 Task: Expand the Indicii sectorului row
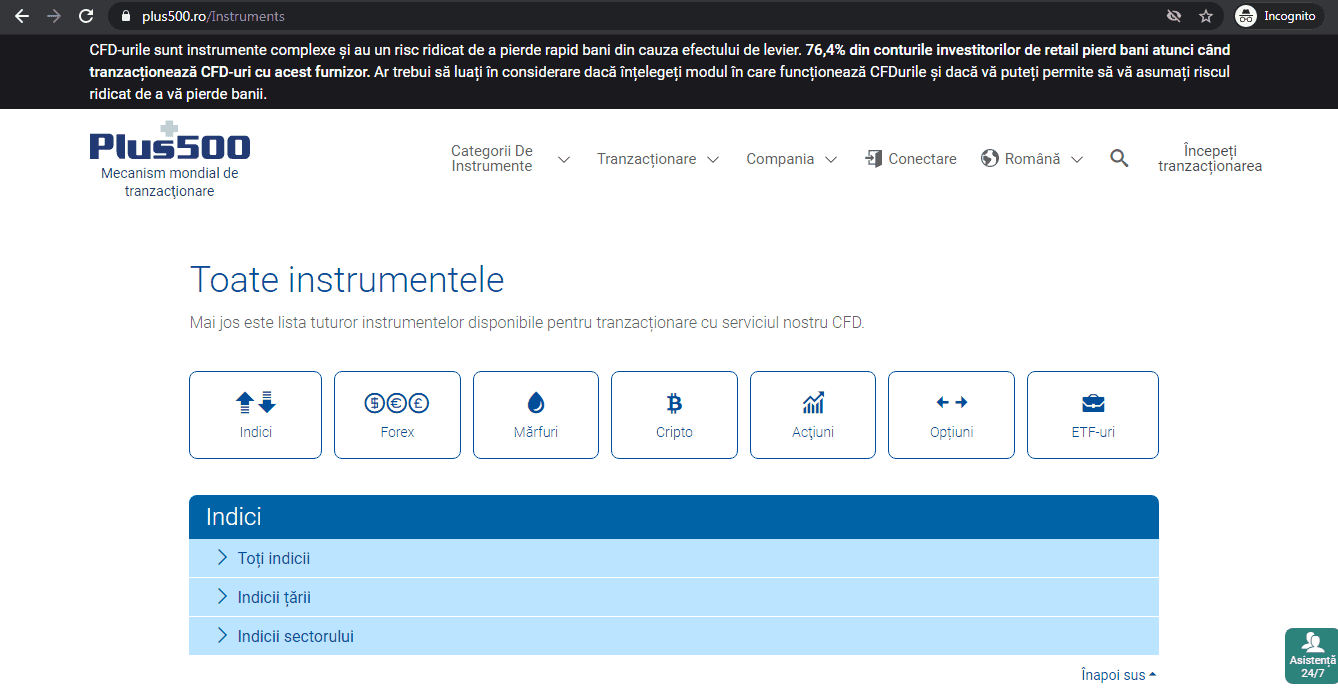(295, 636)
